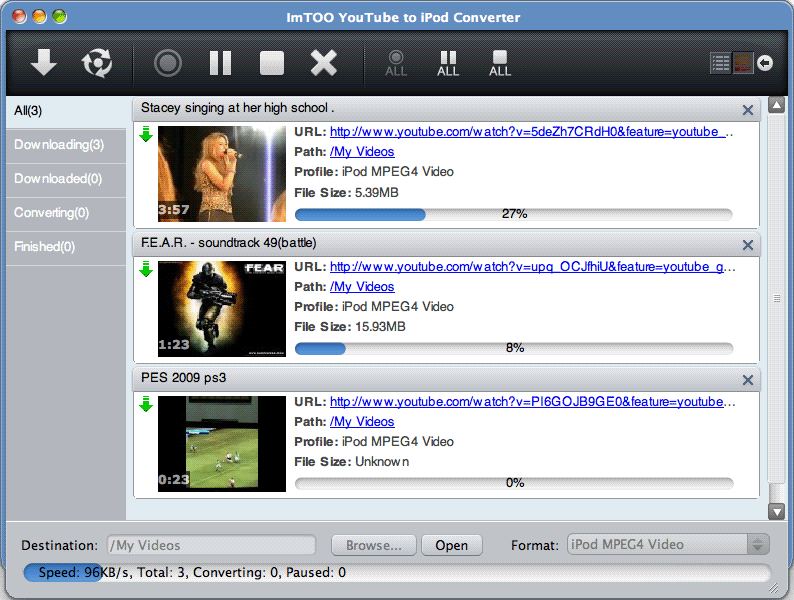Open /My Videos path of F.E.A.R. task

(362, 287)
